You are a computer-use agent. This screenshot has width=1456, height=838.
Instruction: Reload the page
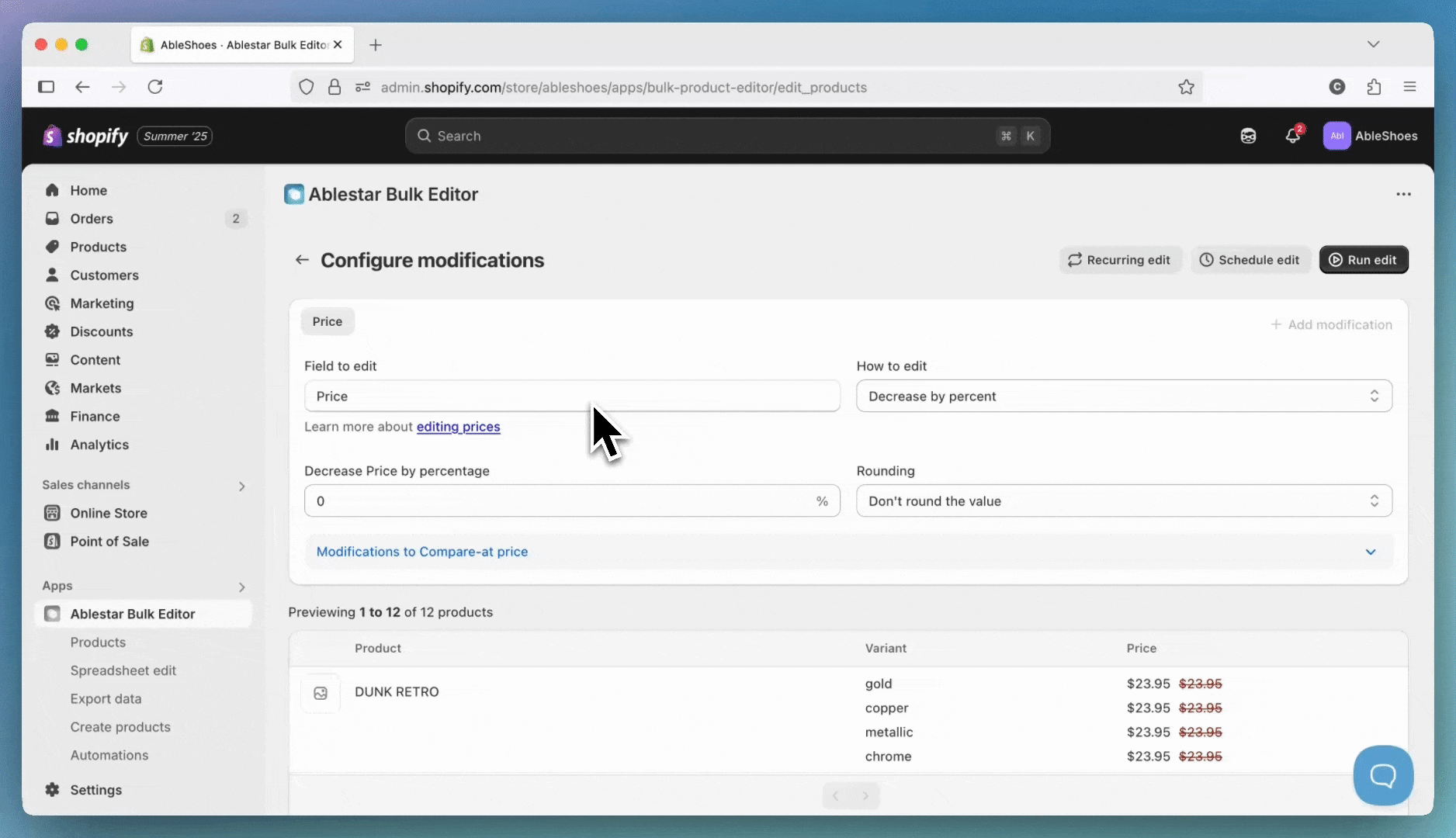point(155,87)
